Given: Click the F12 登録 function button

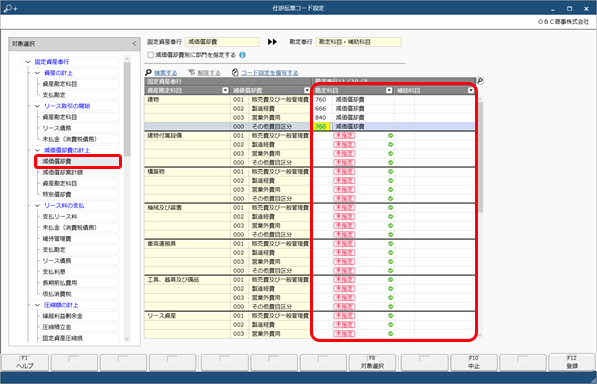Looking at the screenshot, I should 572,362.
